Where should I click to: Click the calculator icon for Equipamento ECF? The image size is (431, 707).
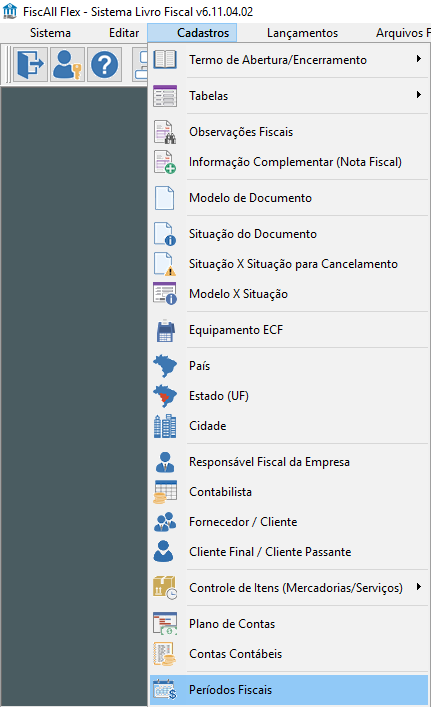pos(165,330)
